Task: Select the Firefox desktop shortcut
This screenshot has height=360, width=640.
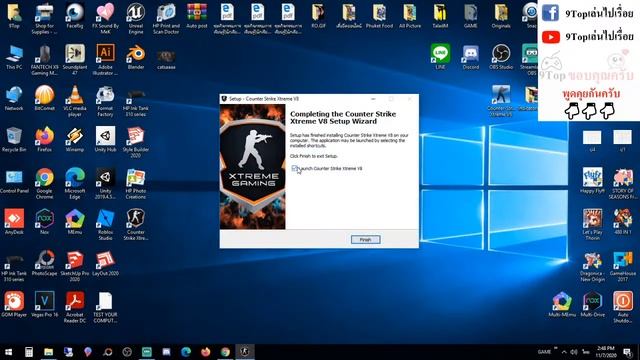Action: (x=44, y=140)
